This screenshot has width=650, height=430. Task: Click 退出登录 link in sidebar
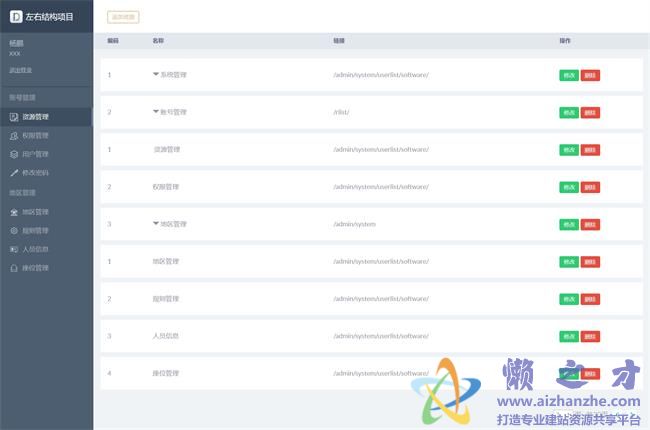pyautogui.click(x=21, y=70)
